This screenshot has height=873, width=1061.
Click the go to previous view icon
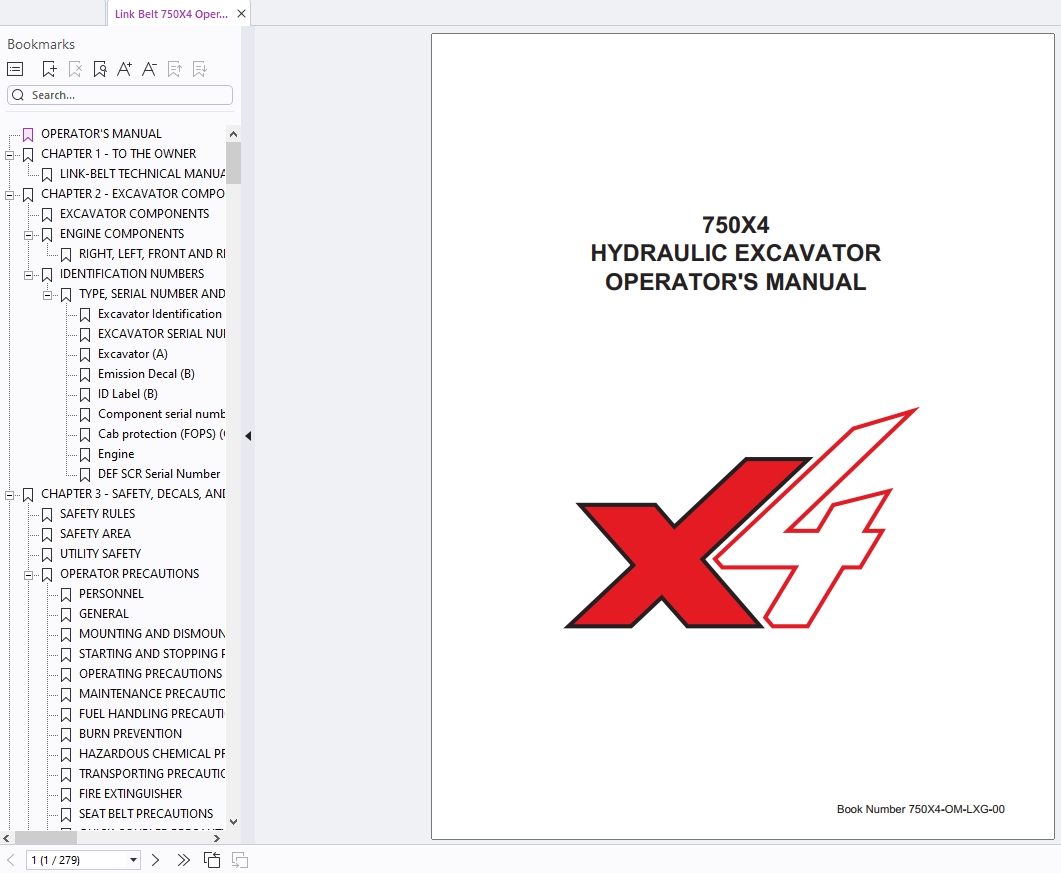tap(212, 860)
